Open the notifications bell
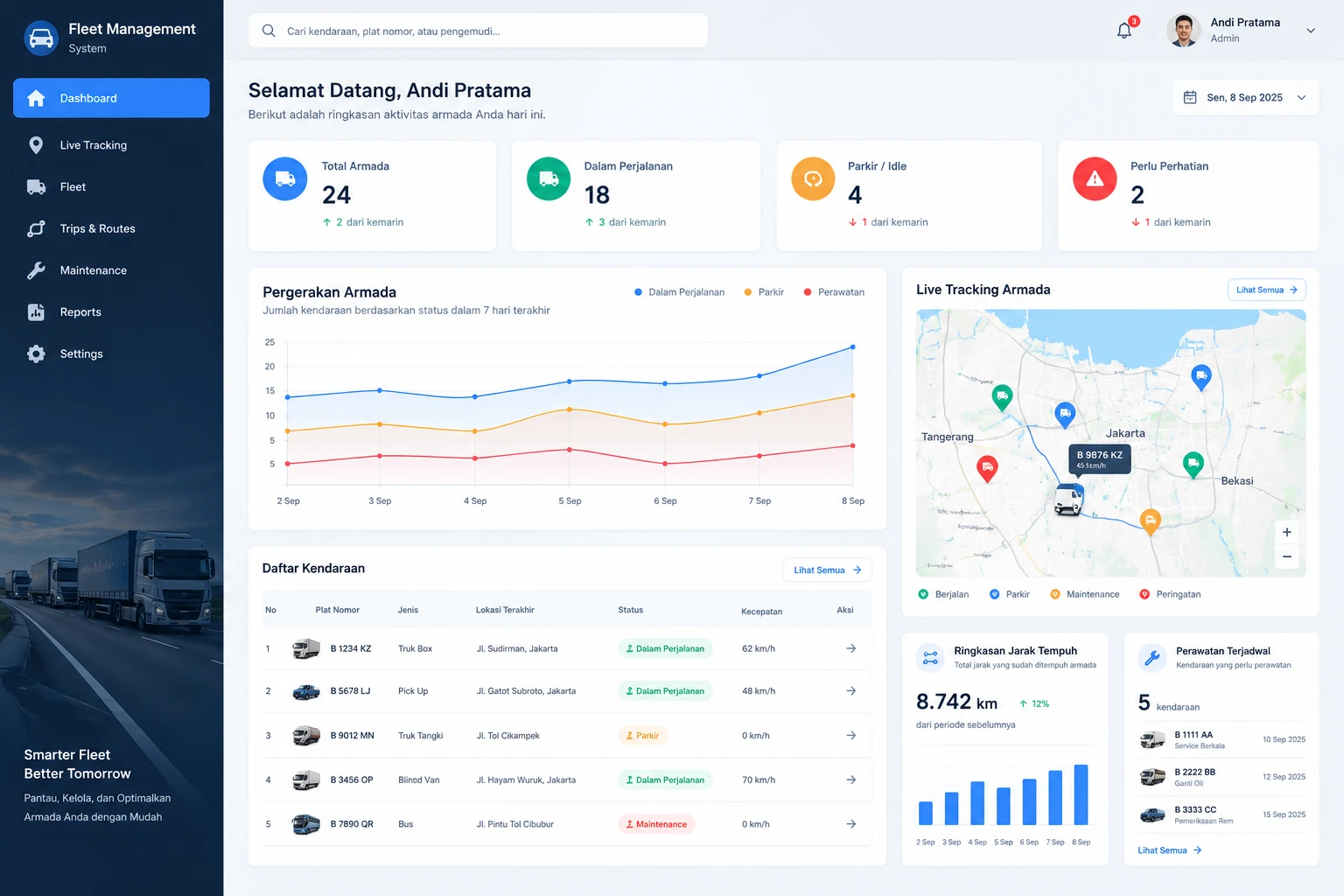 point(1124,31)
